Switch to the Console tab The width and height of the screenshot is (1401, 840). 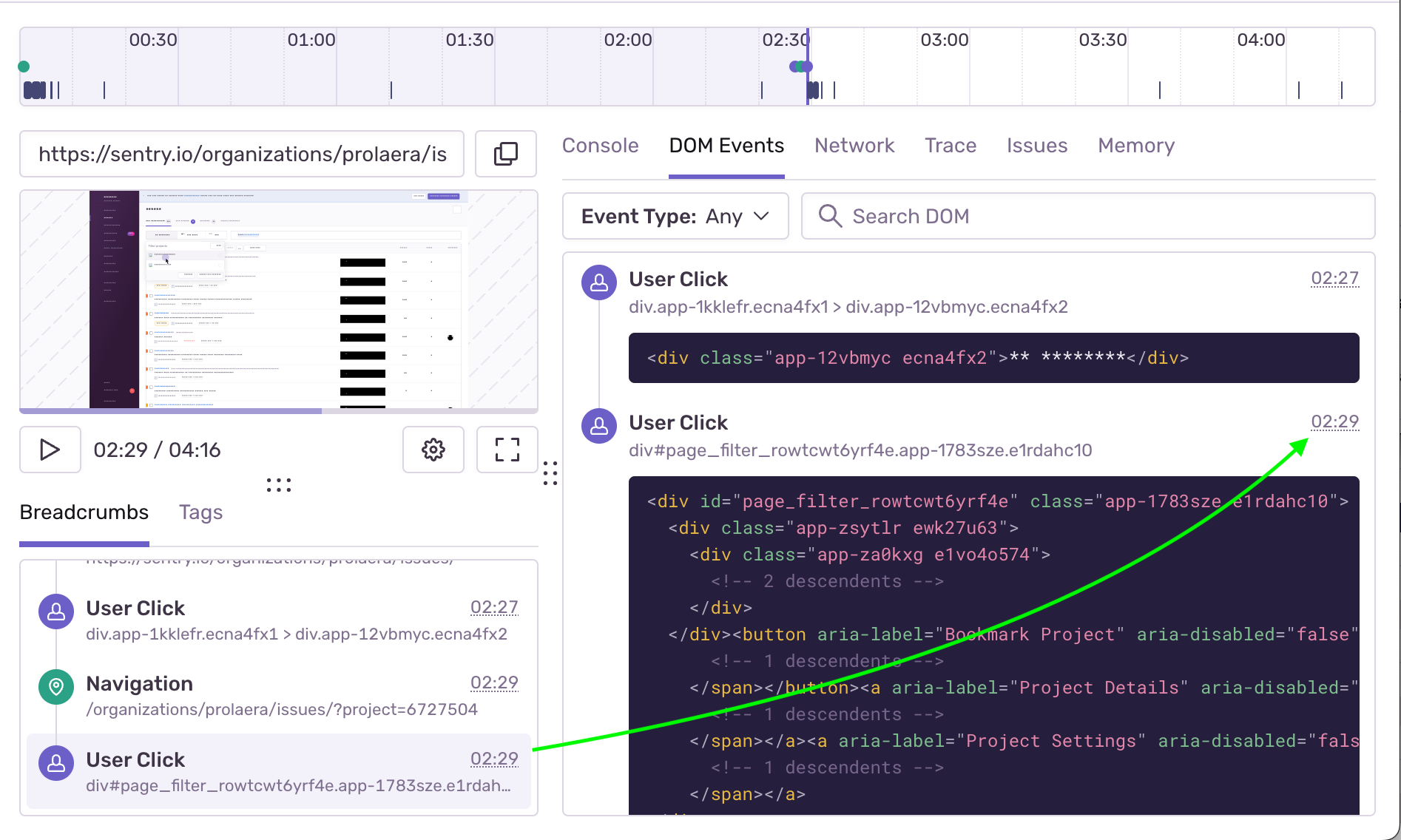pyautogui.click(x=600, y=146)
